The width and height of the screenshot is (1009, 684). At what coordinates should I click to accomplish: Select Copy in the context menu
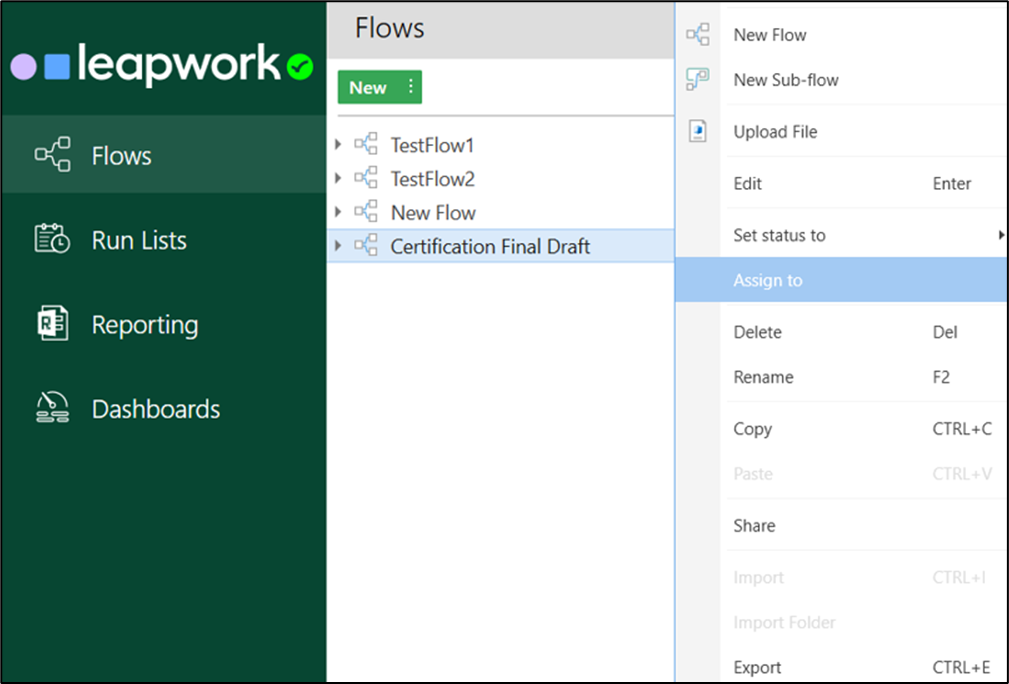753,428
